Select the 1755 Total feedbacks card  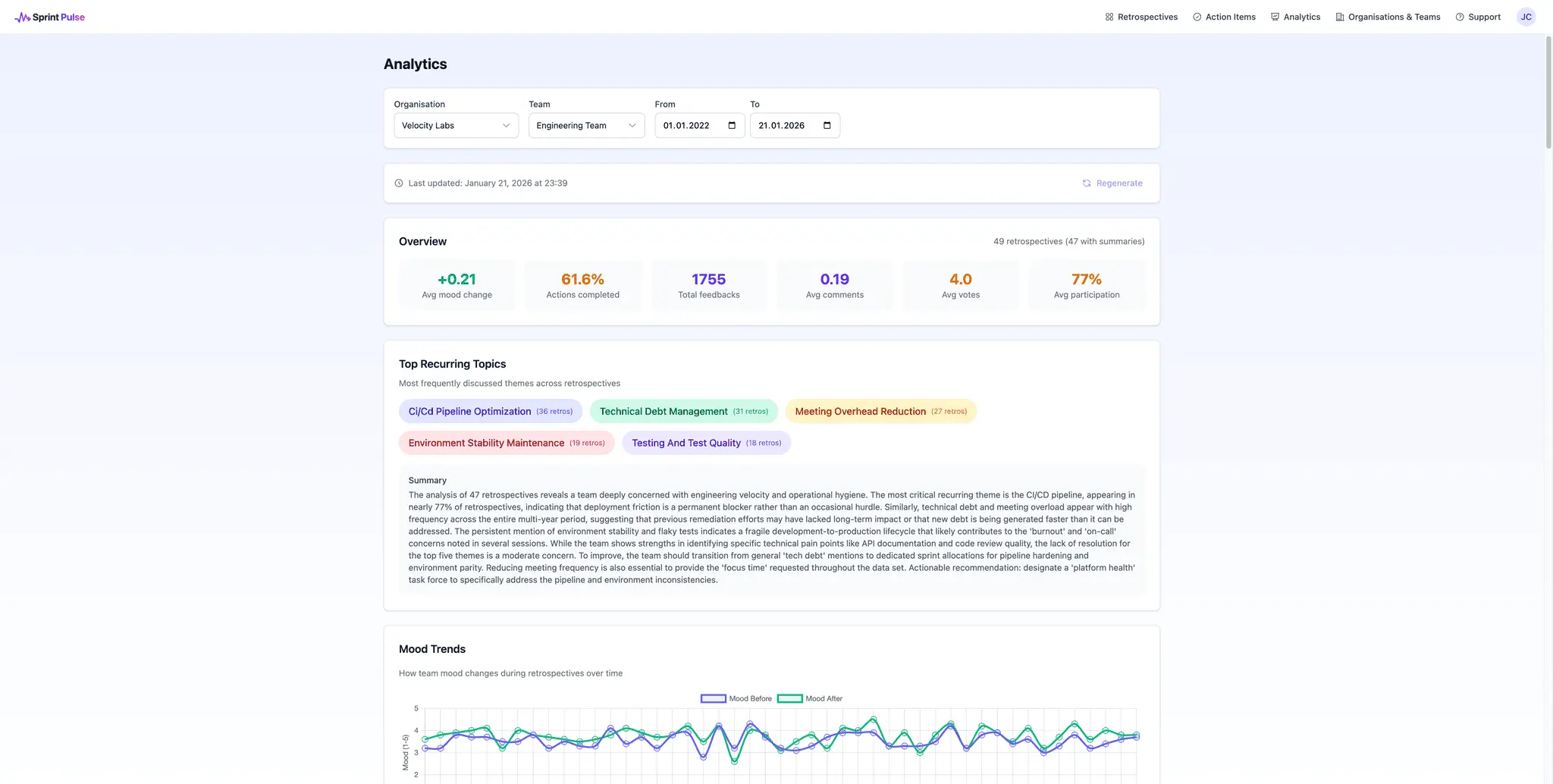click(x=708, y=285)
